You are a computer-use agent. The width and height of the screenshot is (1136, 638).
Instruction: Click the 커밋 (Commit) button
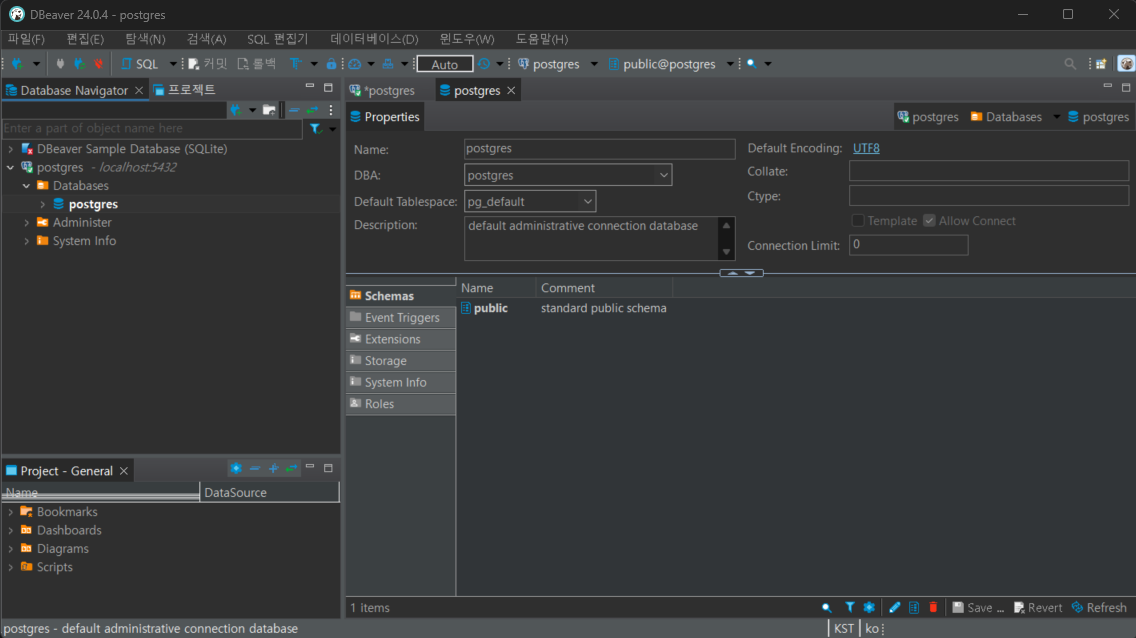point(208,64)
